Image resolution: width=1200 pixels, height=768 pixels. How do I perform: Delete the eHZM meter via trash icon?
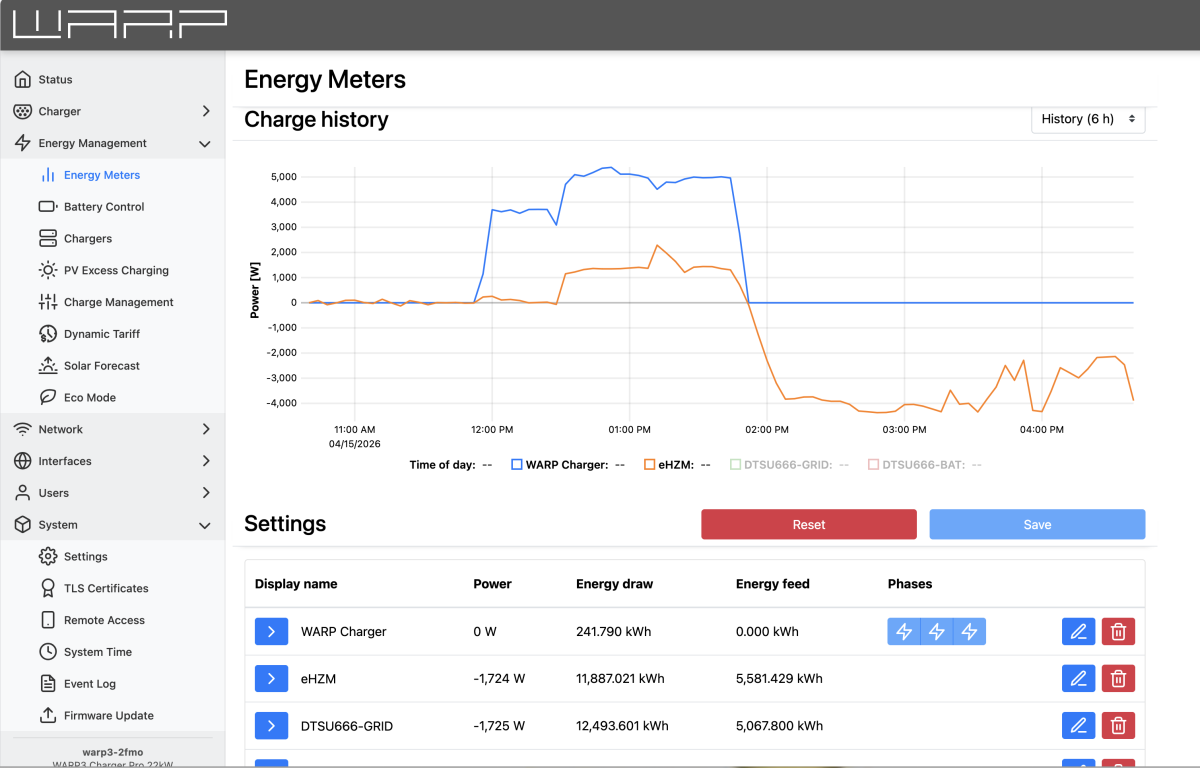[1118, 678]
